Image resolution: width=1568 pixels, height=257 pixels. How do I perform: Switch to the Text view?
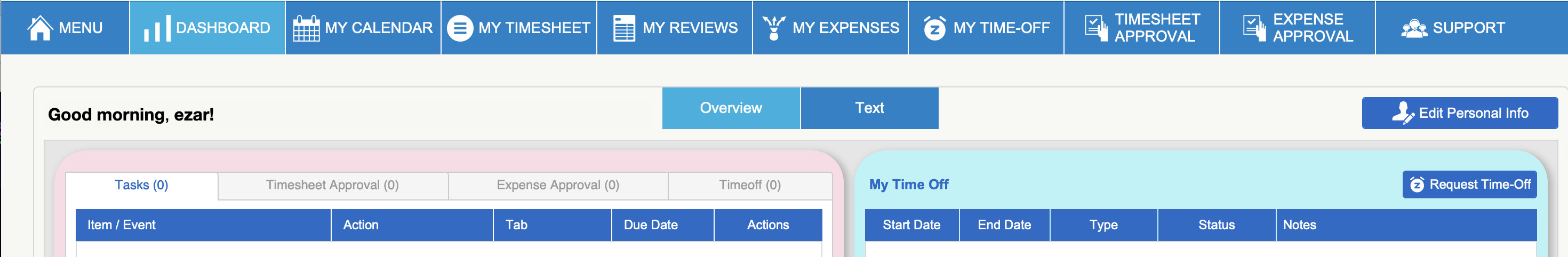click(869, 108)
